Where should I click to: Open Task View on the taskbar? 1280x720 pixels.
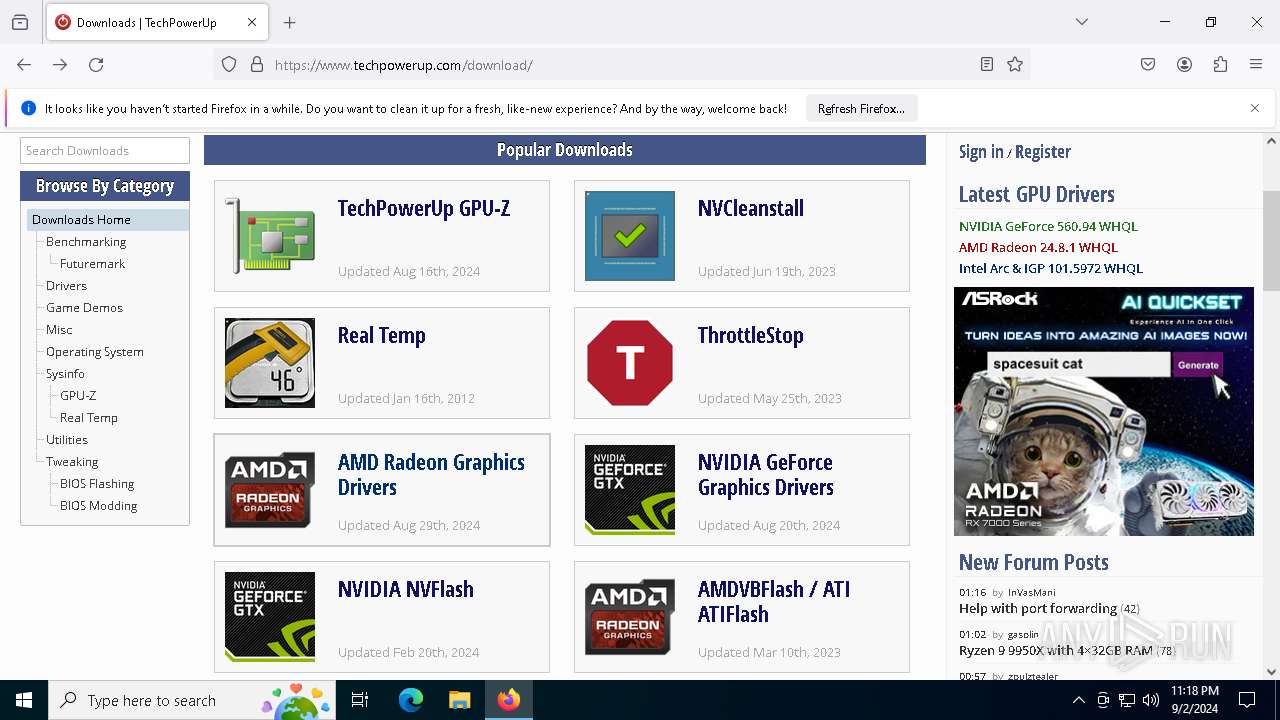[x=360, y=700]
